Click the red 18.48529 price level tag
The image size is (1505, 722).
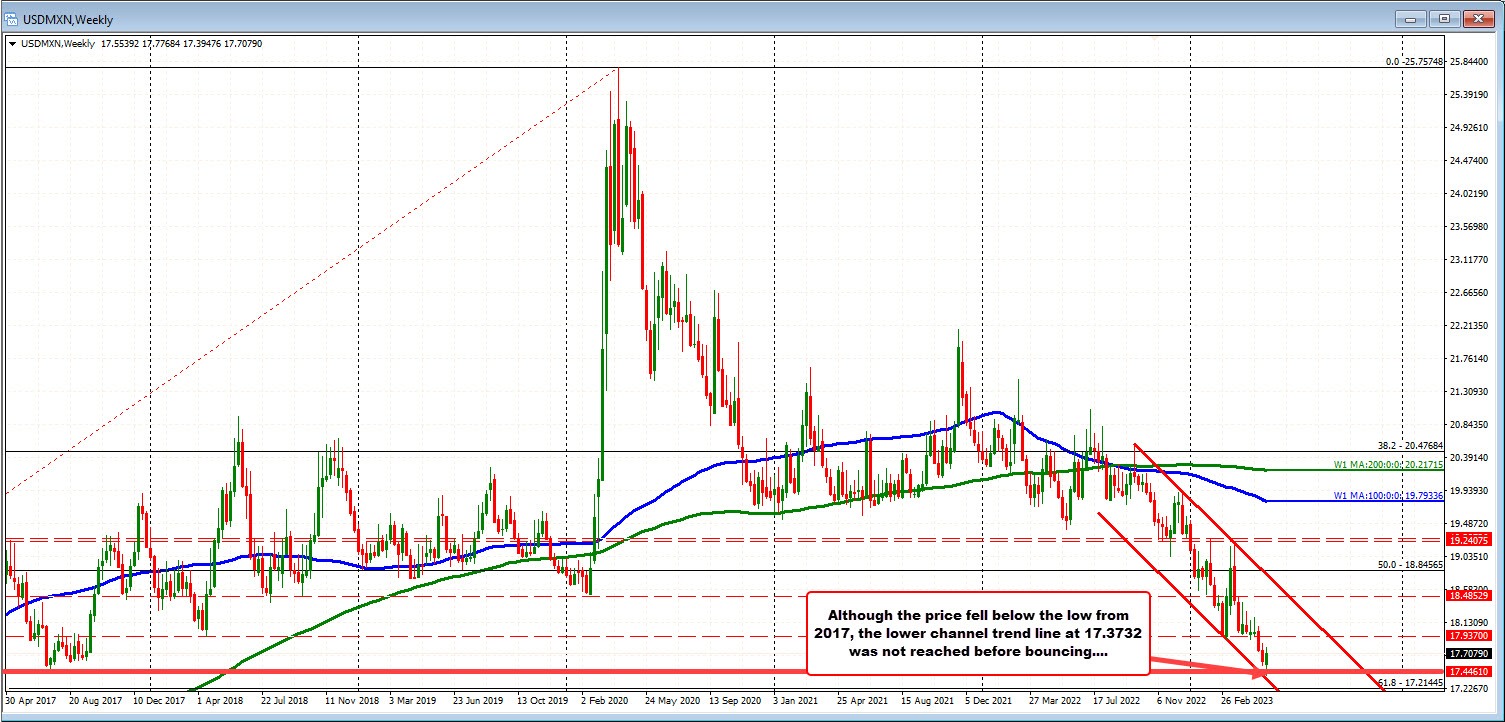coord(1471,595)
